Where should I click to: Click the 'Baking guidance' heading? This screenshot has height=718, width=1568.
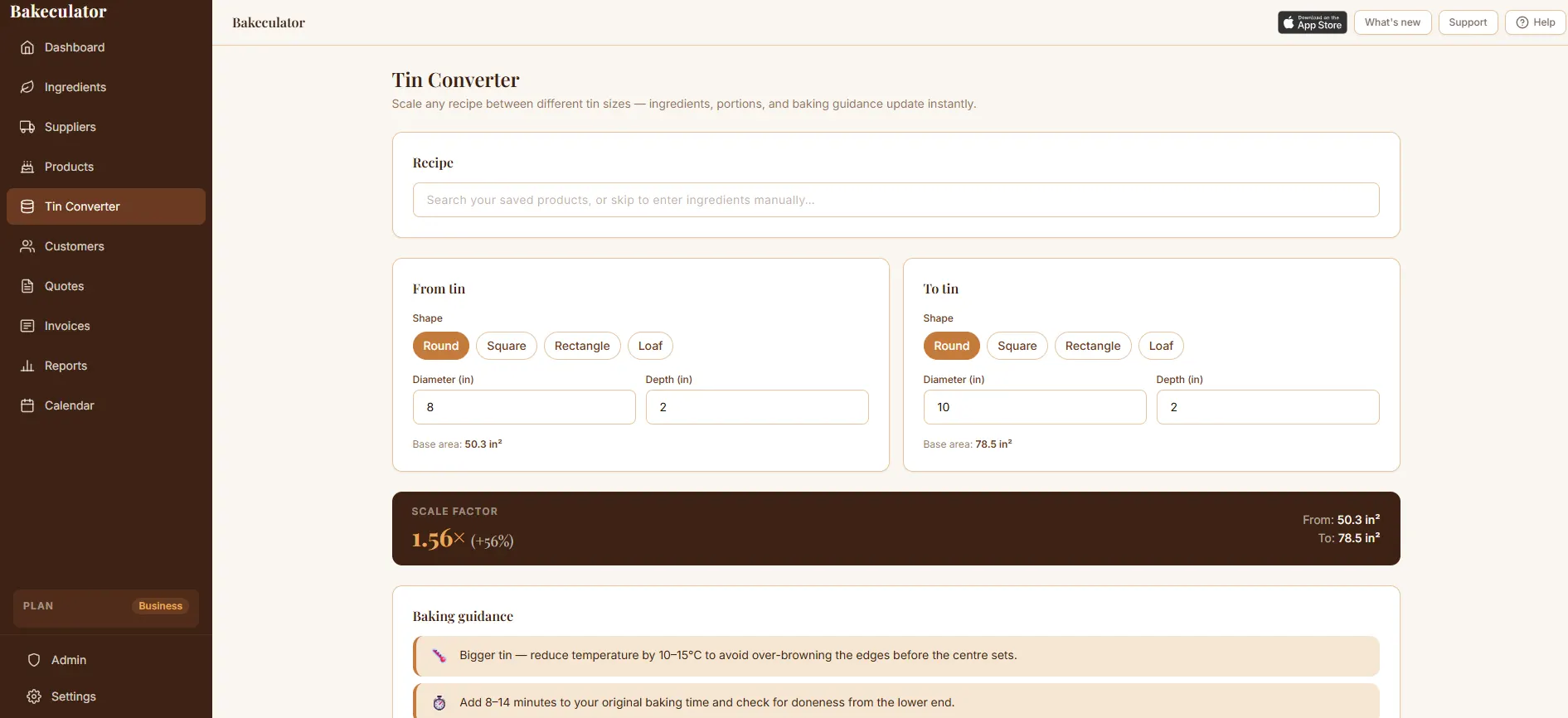[x=463, y=616]
